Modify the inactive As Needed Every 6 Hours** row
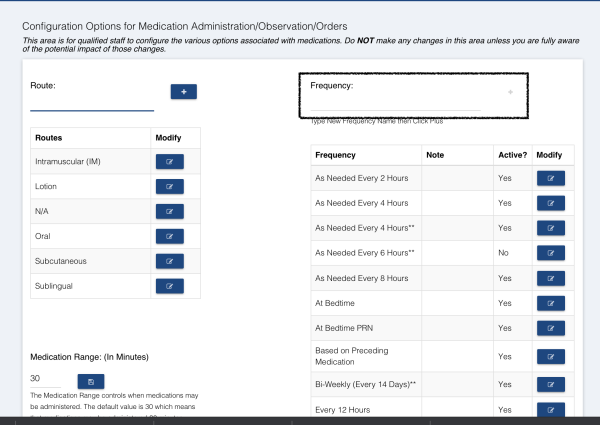 [550, 253]
